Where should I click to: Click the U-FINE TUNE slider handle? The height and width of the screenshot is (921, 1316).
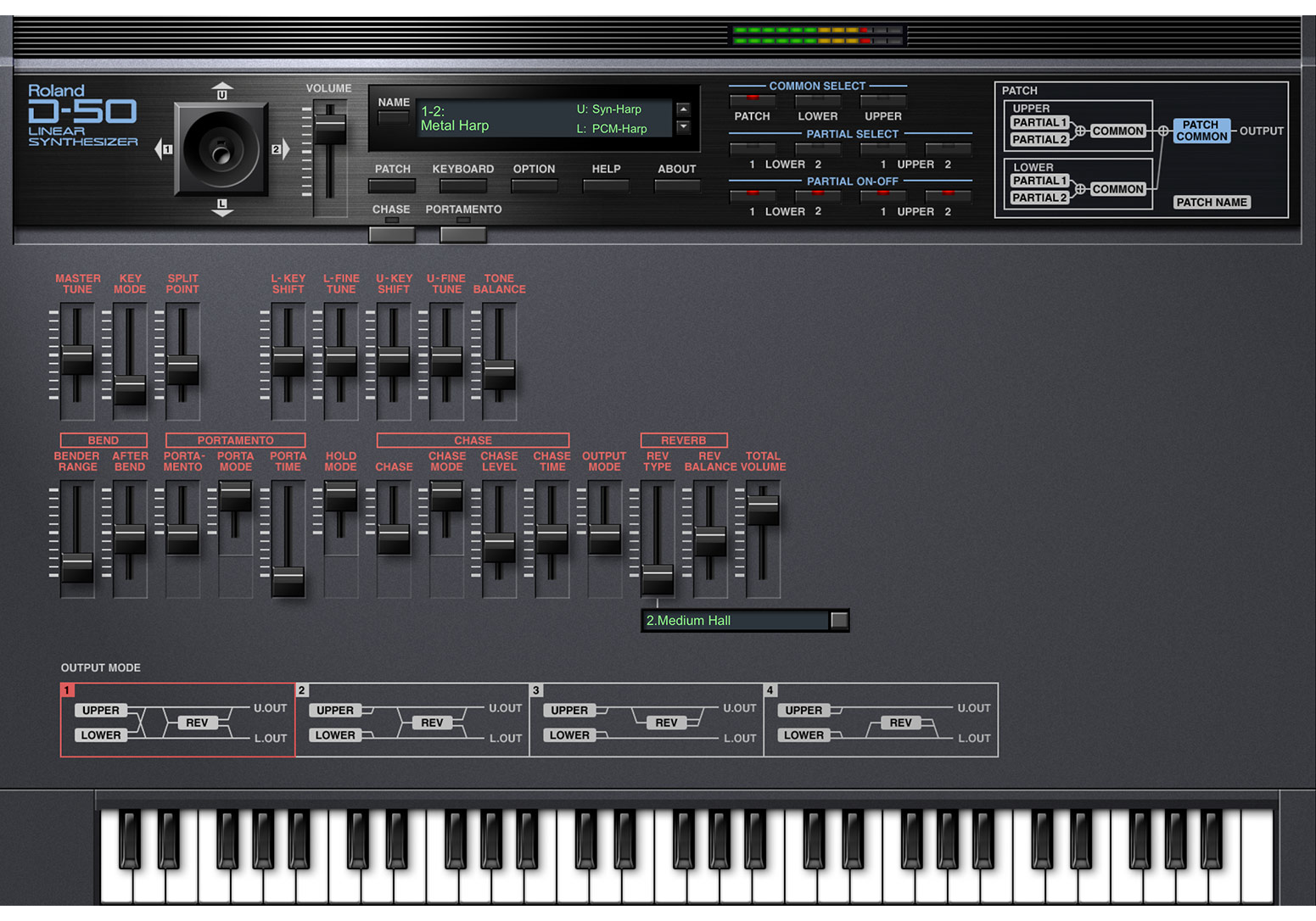point(446,361)
